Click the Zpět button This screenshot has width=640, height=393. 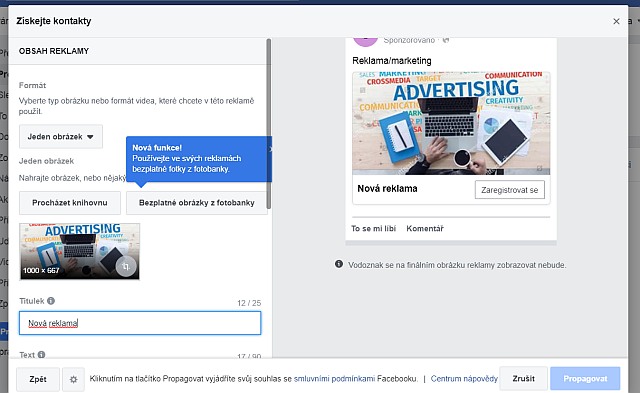[x=38, y=379]
